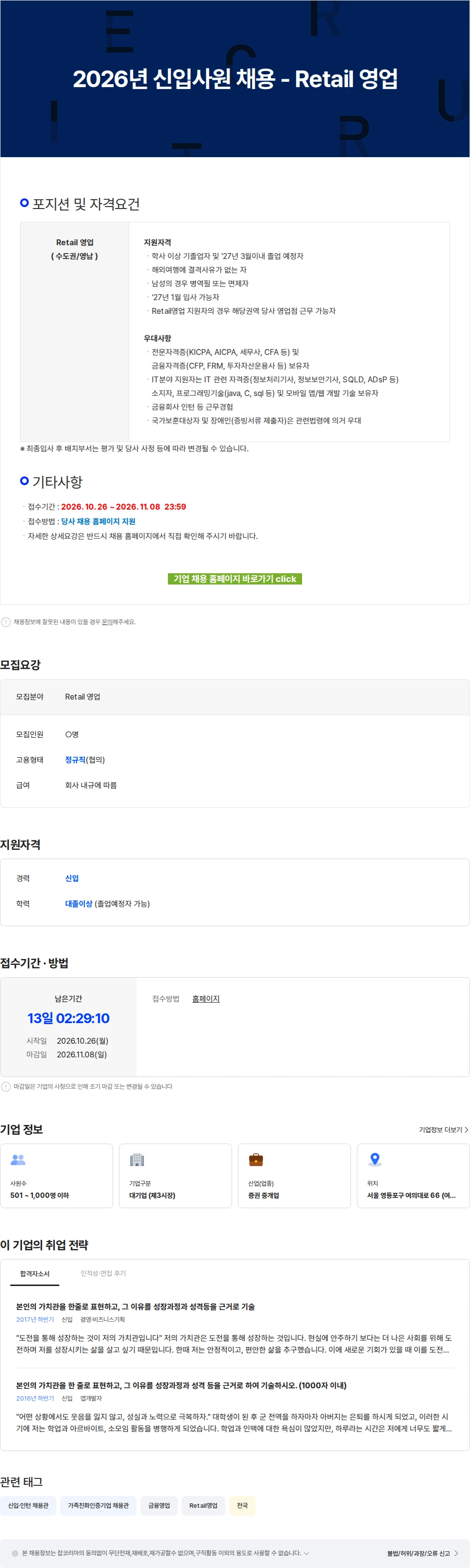Expand the copyright notice dropdown arrow
This screenshot has height=1568, width=470.
306,1552
